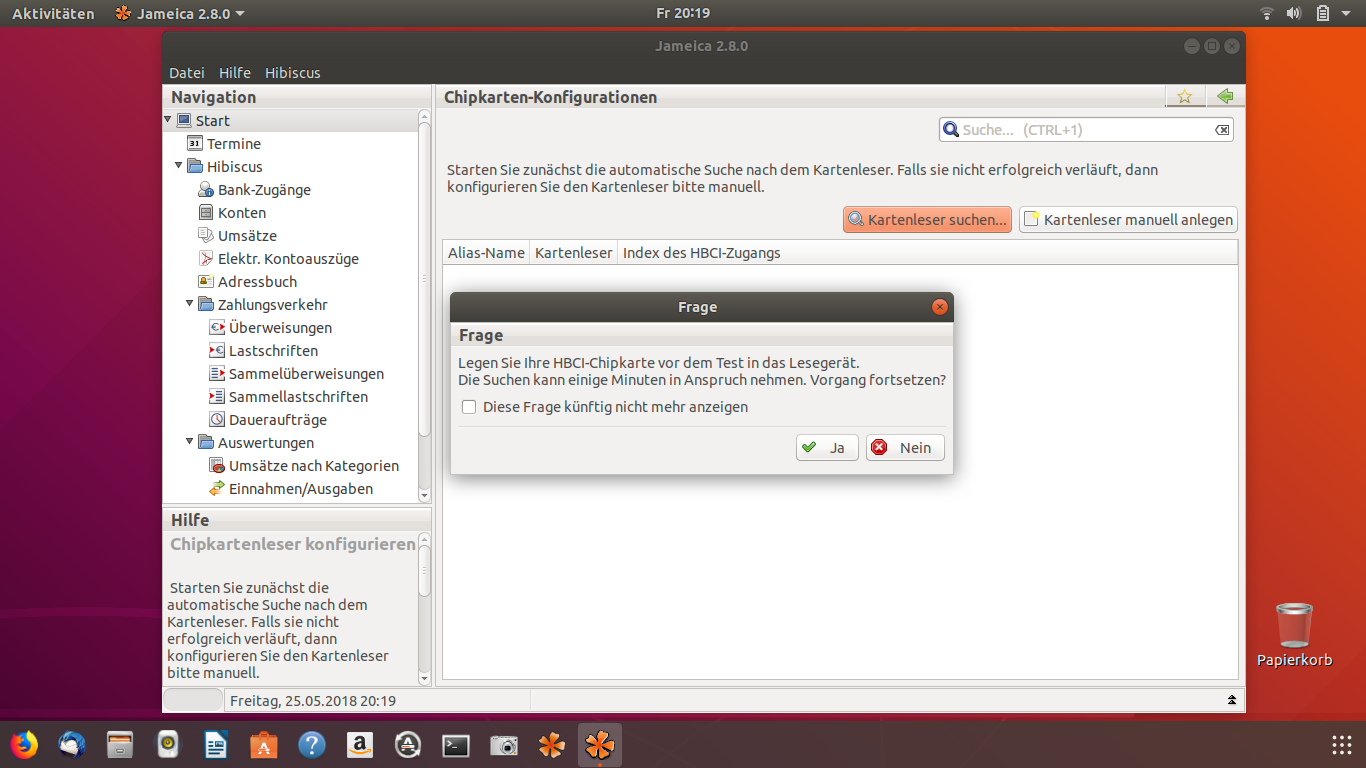Screen dimensions: 1366x768
Task: Clear search field with the clear icon
Action: pyautogui.click(x=1222, y=130)
